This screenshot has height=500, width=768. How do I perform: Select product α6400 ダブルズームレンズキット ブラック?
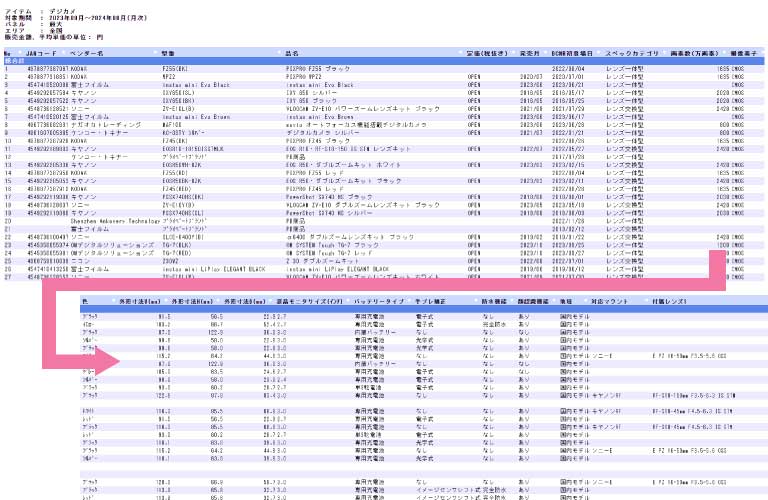pos(350,237)
